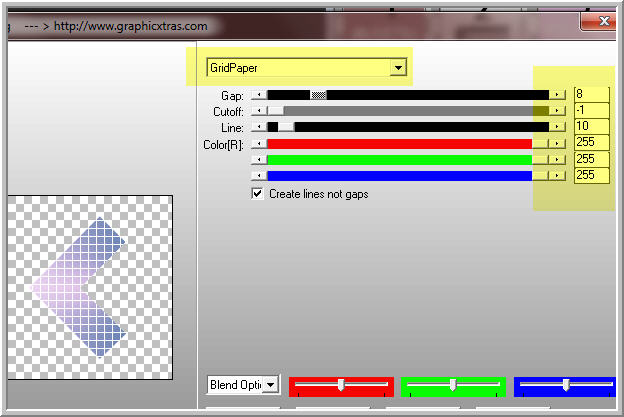This screenshot has width=624, height=417.
Task: Click the Gap slider thumb
Action: point(318,95)
